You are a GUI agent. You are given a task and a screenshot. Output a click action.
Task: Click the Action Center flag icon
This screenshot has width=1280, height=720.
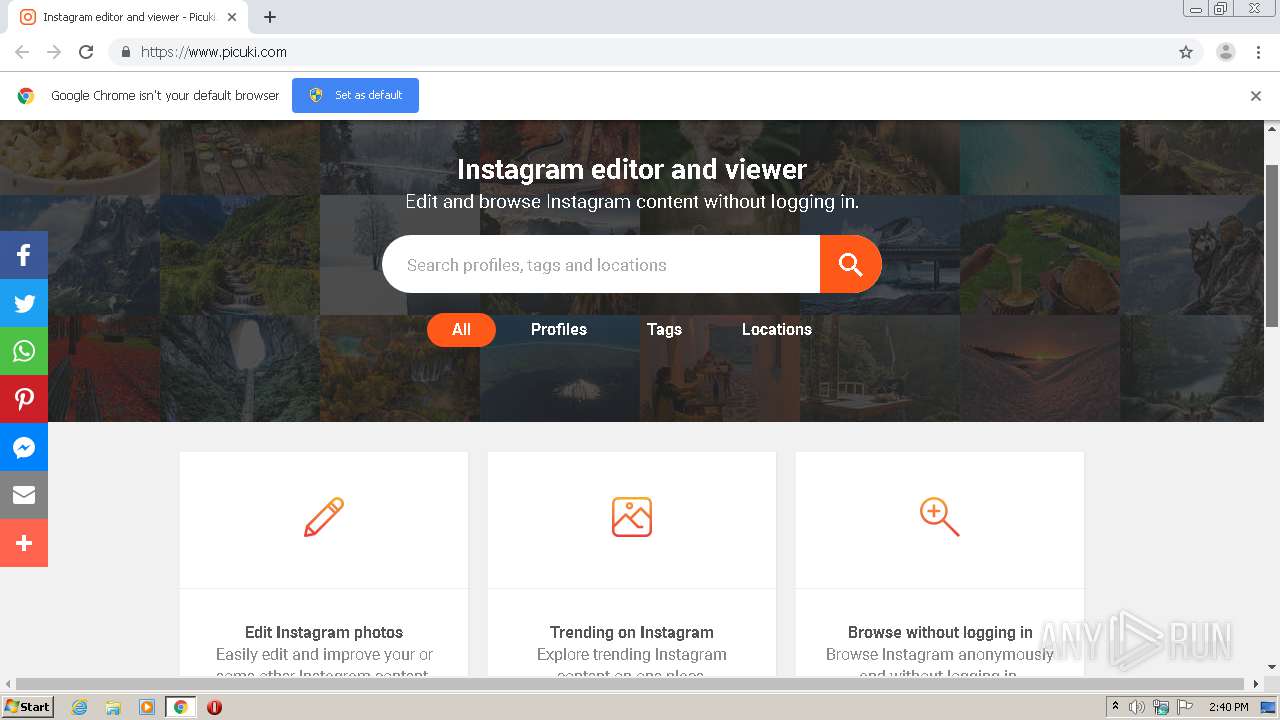click(1185, 707)
